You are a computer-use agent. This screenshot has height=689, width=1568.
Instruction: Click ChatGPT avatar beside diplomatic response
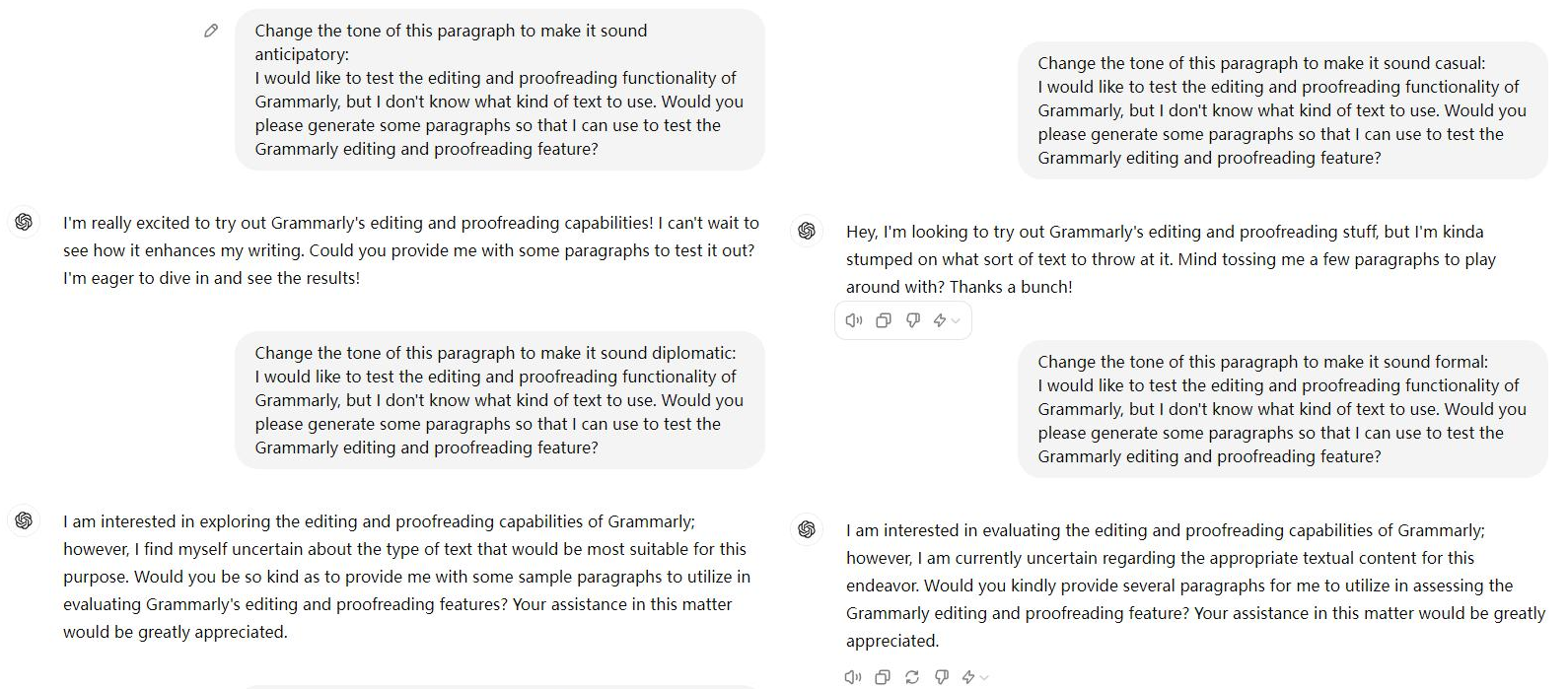coord(24,522)
